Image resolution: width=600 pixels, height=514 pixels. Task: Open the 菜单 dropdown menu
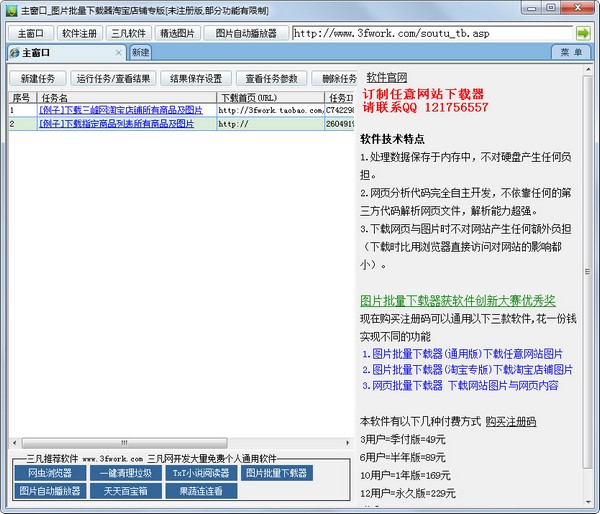tap(571, 52)
